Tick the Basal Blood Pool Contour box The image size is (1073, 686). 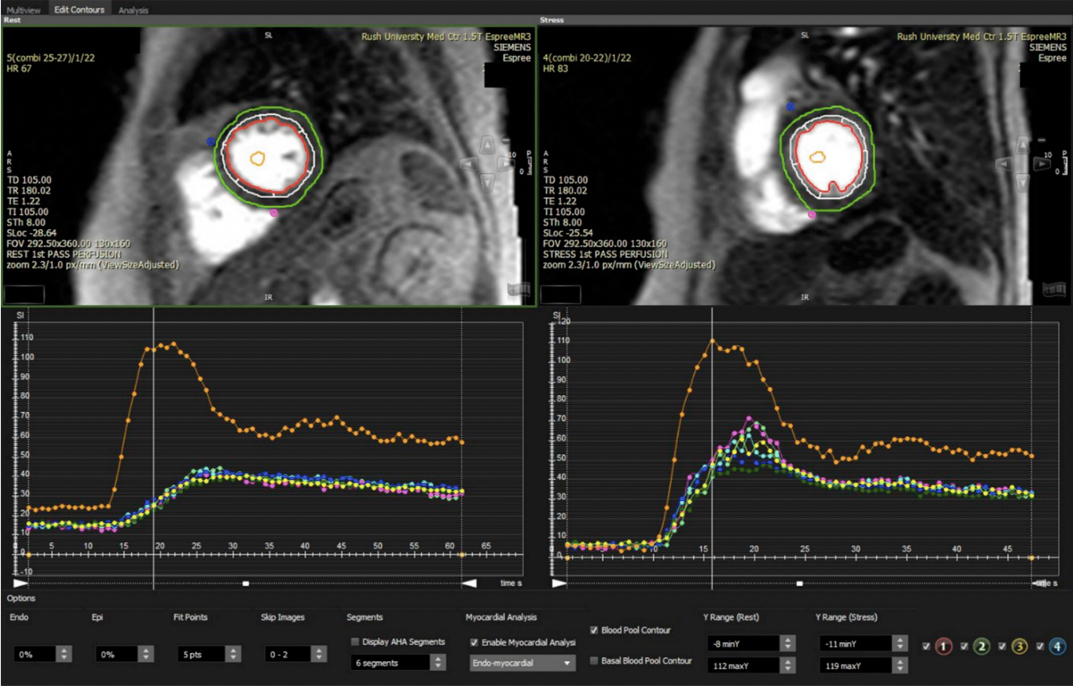tap(594, 661)
